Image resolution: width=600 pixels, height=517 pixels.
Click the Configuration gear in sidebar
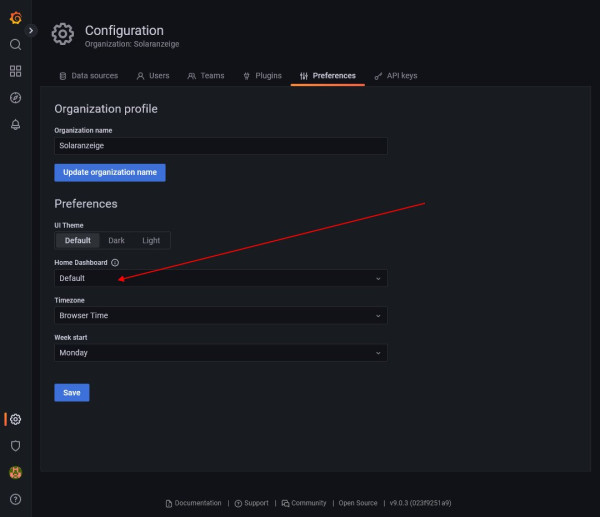(15, 419)
